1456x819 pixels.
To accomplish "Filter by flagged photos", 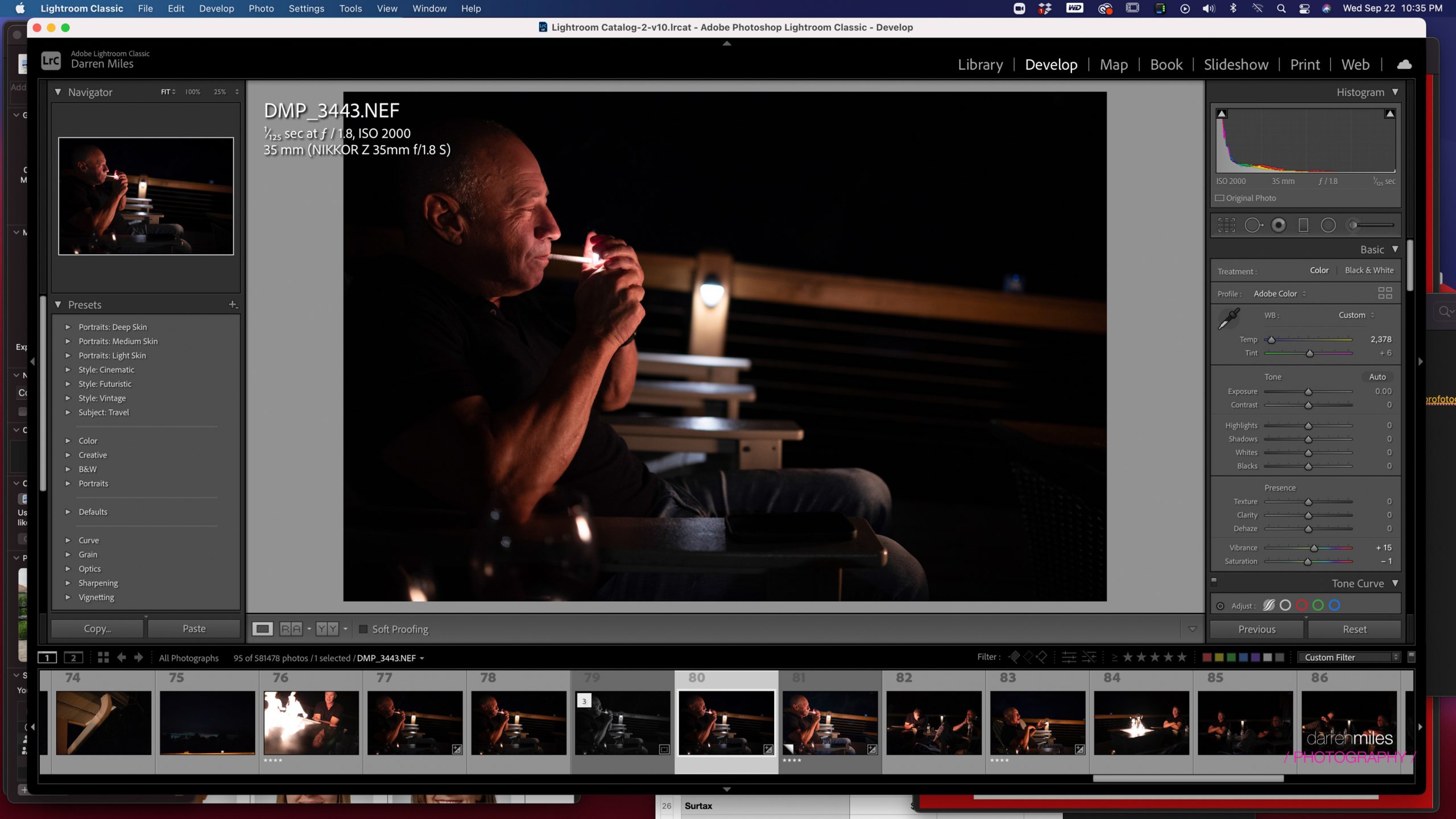I will pyautogui.click(x=1014, y=657).
